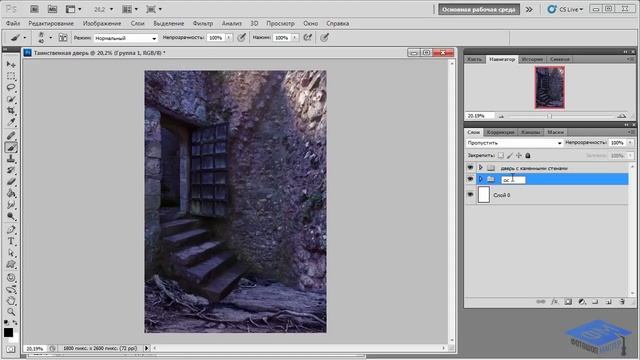Open the Фильтр menu

click(203, 23)
